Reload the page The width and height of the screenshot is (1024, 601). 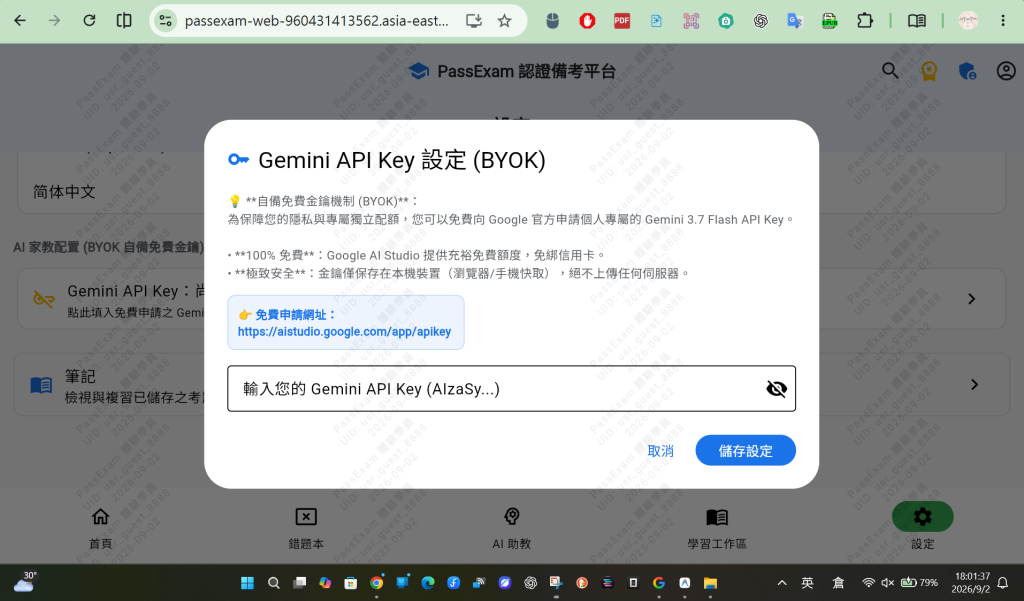(89, 21)
